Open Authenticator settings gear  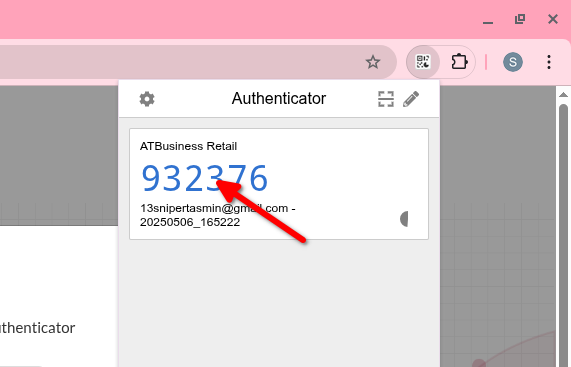(x=147, y=99)
